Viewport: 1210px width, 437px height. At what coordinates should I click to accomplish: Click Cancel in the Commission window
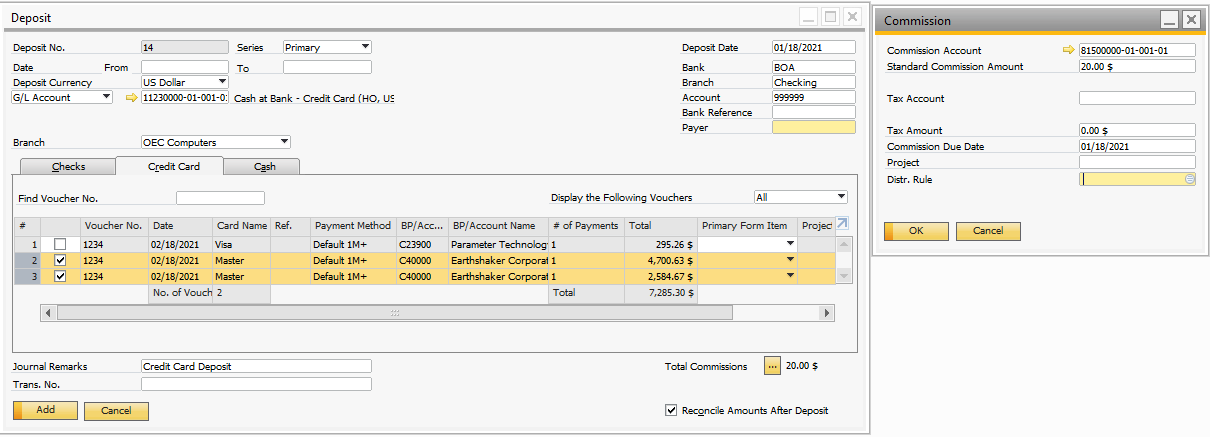(x=988, y=231)
